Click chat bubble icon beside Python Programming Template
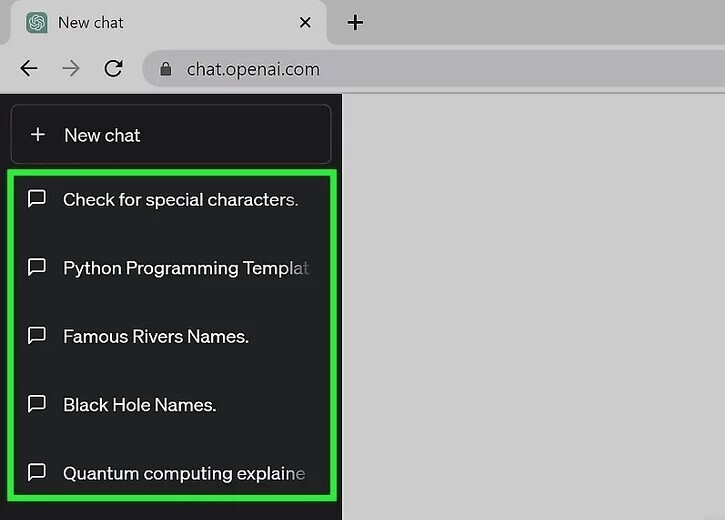The height and width of the screenshot is (520, 725). (x=37, y=268)
